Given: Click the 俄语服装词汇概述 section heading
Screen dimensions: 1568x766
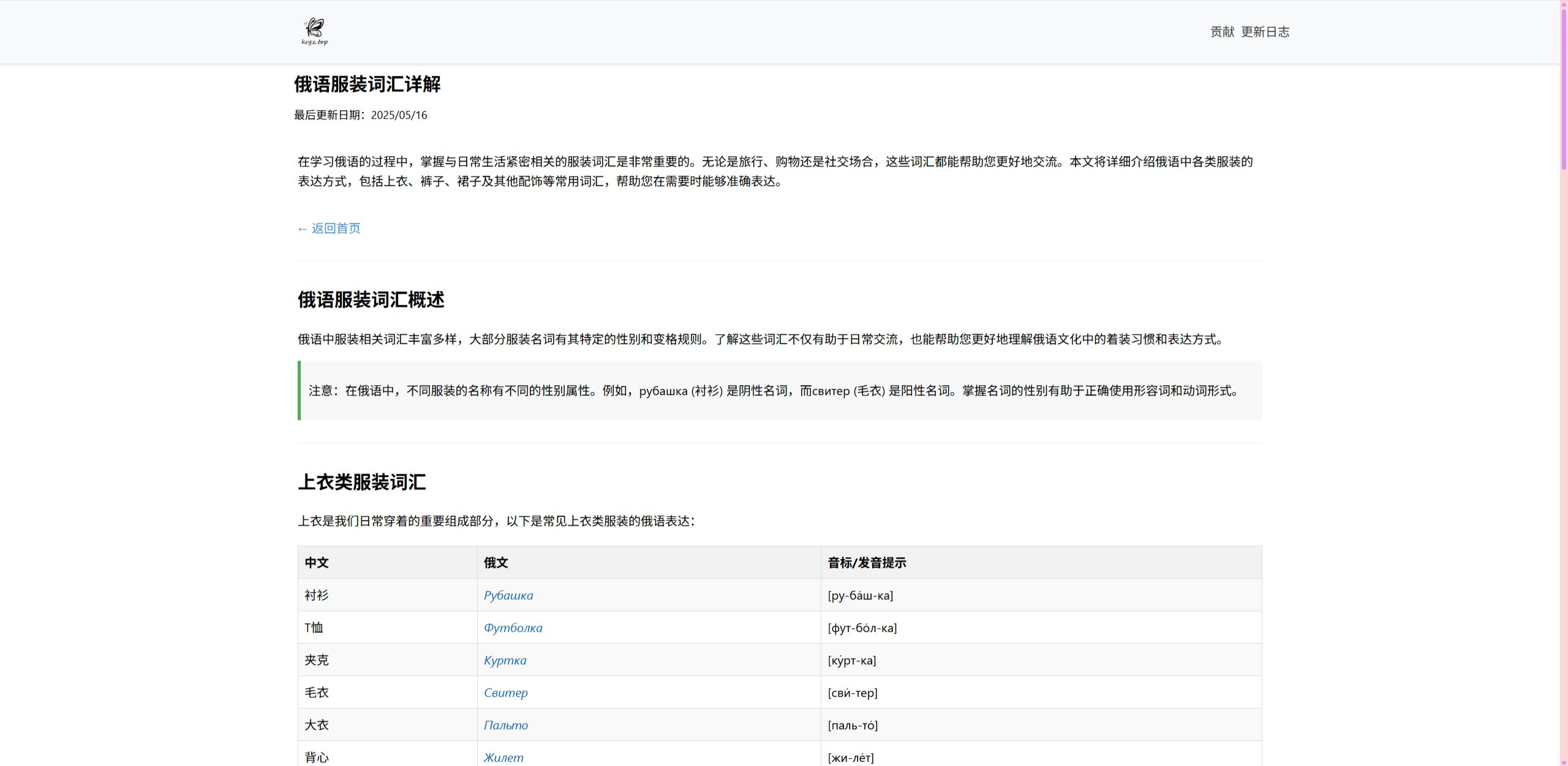Looking at the screenshot, I should tap(371, 300).
